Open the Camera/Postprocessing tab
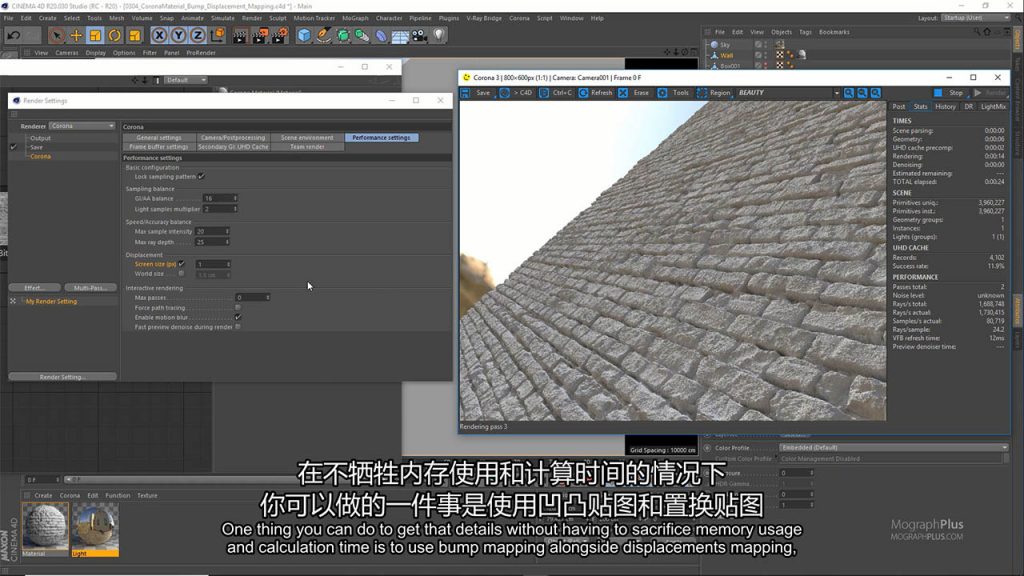Viewport: 1024px width, 576px height. pyautogui.click(x=233, y=138)
